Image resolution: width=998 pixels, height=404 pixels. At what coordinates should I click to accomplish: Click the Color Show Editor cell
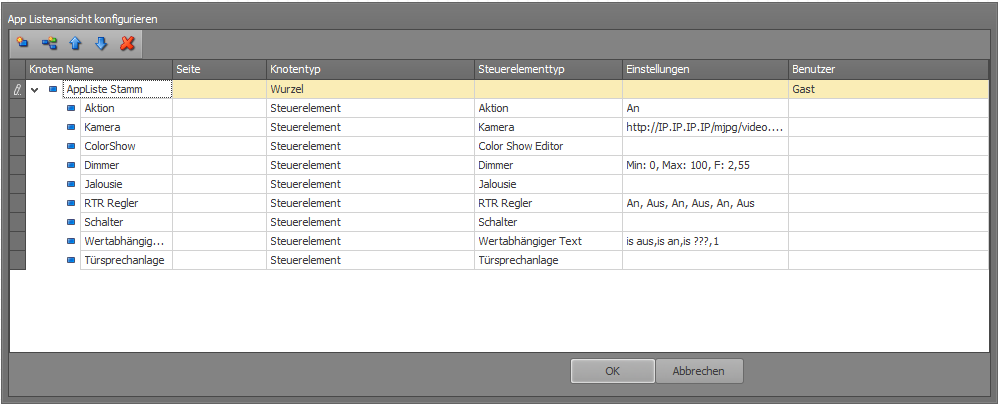[x=548, y=146]
